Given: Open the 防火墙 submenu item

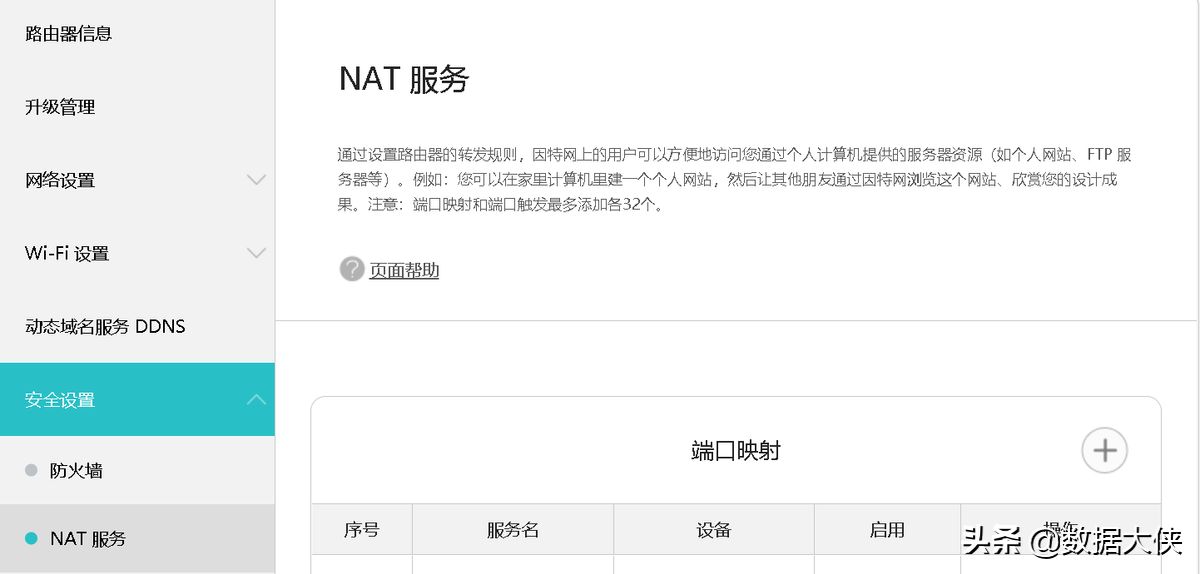Looking at the screenshot, I should click(x=77, y=470).
